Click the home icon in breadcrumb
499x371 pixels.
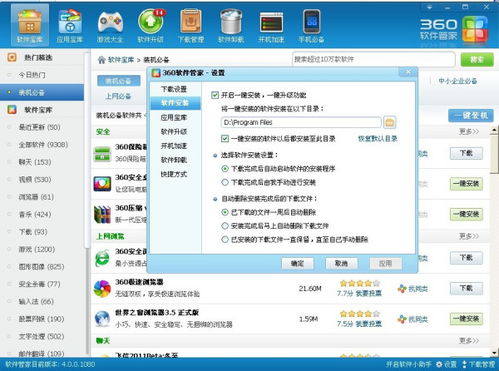click(x=101, y=60)
